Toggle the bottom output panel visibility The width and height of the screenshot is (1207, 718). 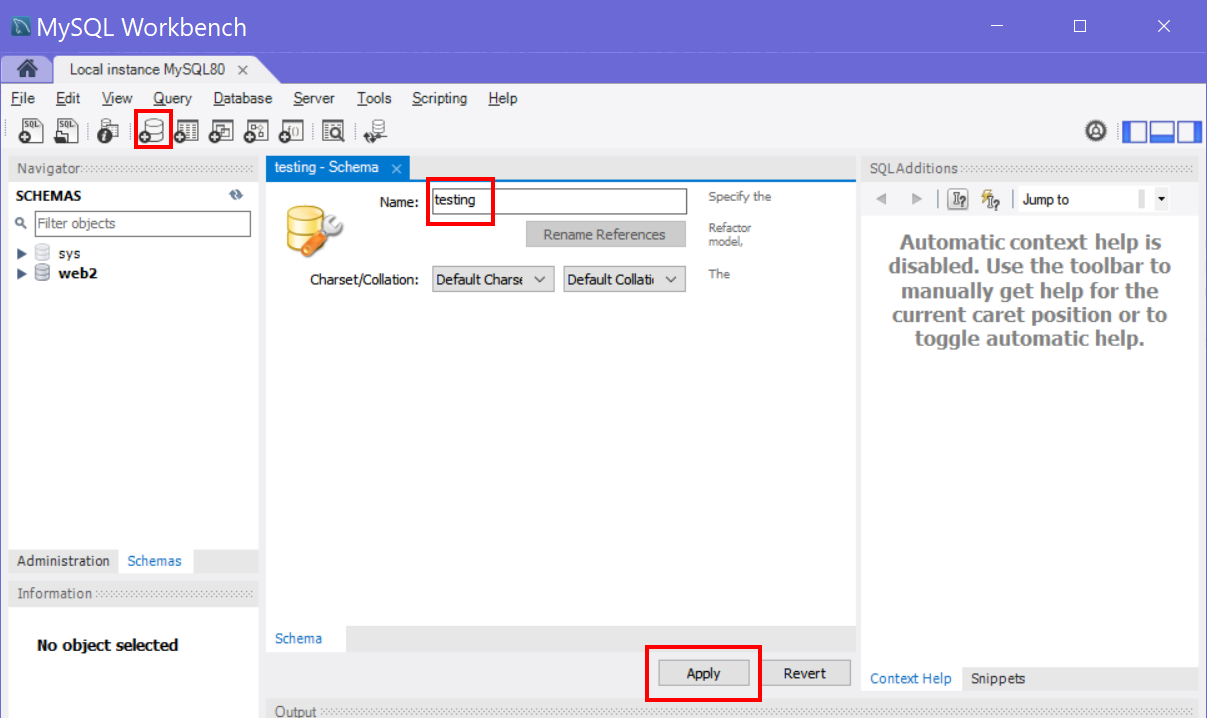click(x=1161, y=132)
